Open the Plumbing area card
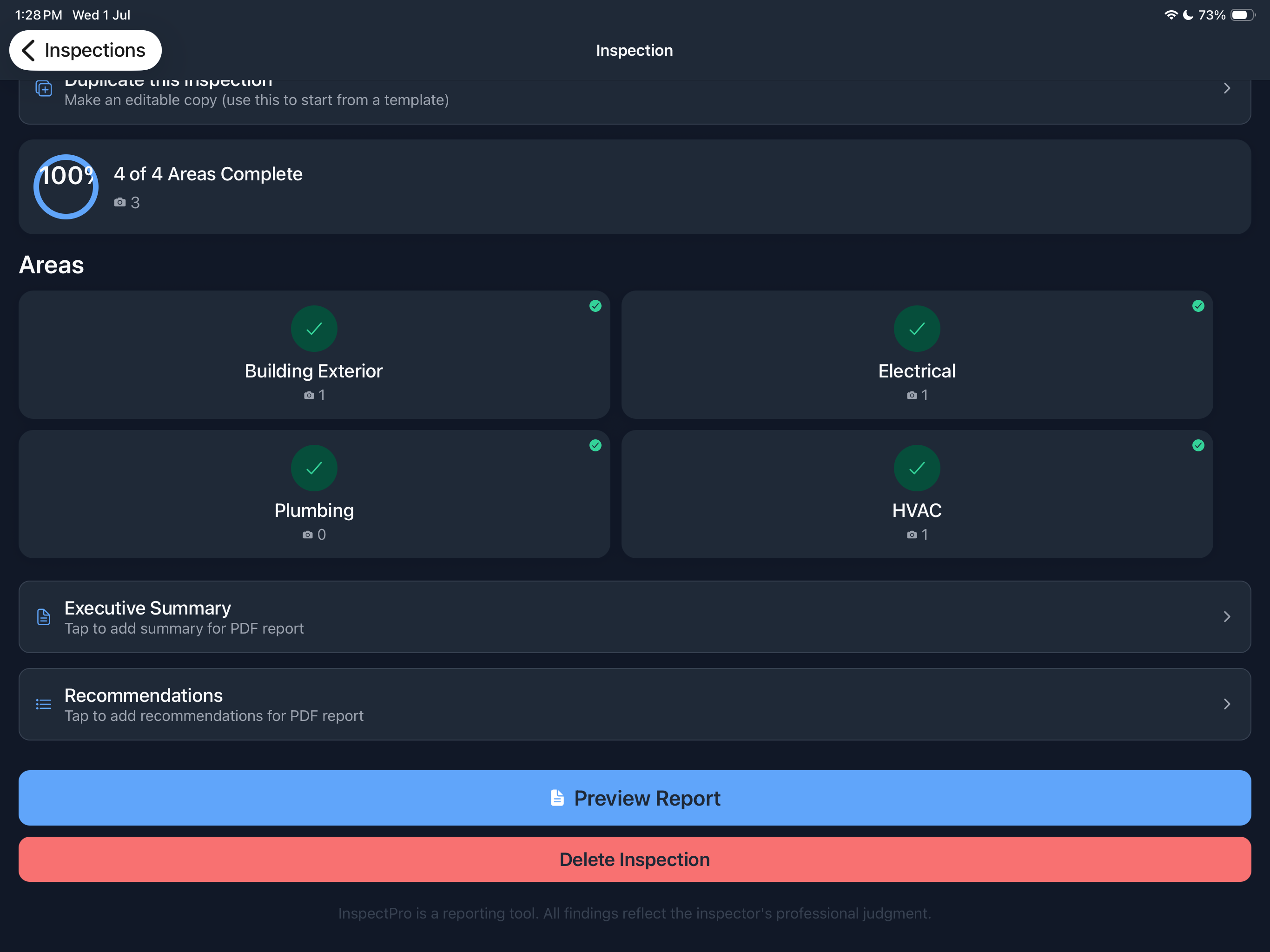The width and height of the screenshot is (1270, 952). pyautogui.click(x=314, y=494)
